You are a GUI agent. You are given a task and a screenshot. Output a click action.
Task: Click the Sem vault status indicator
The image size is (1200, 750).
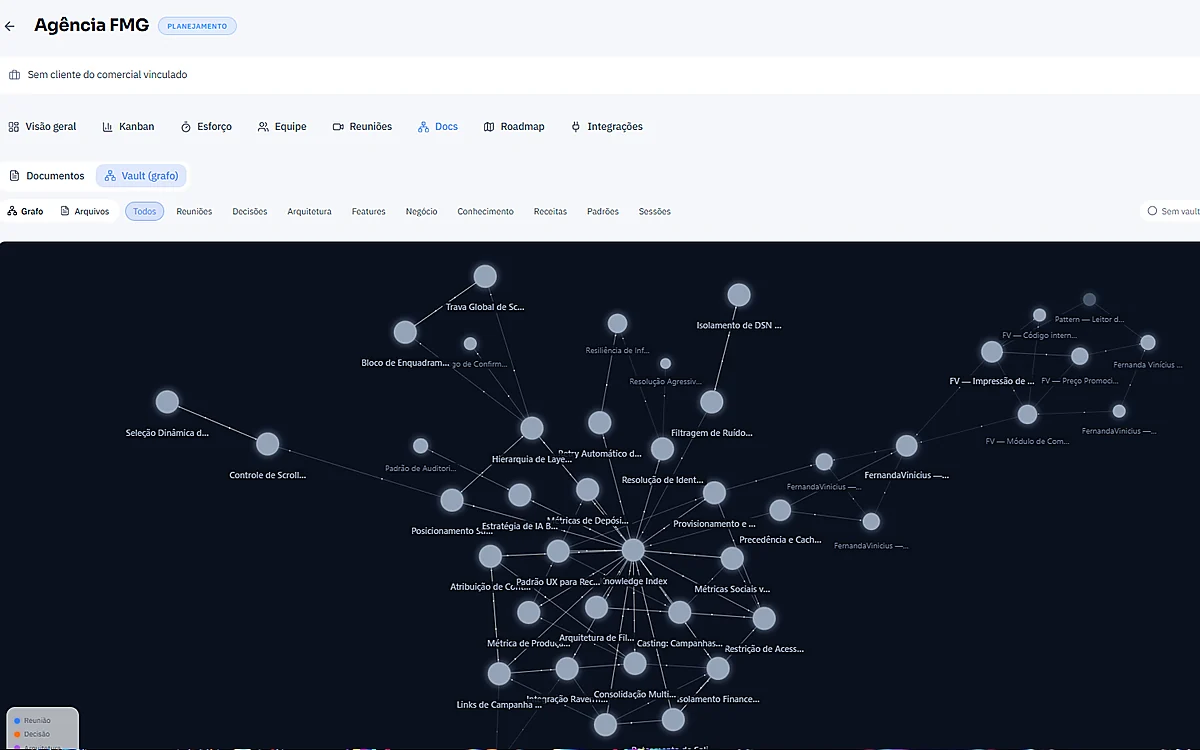1172,211
